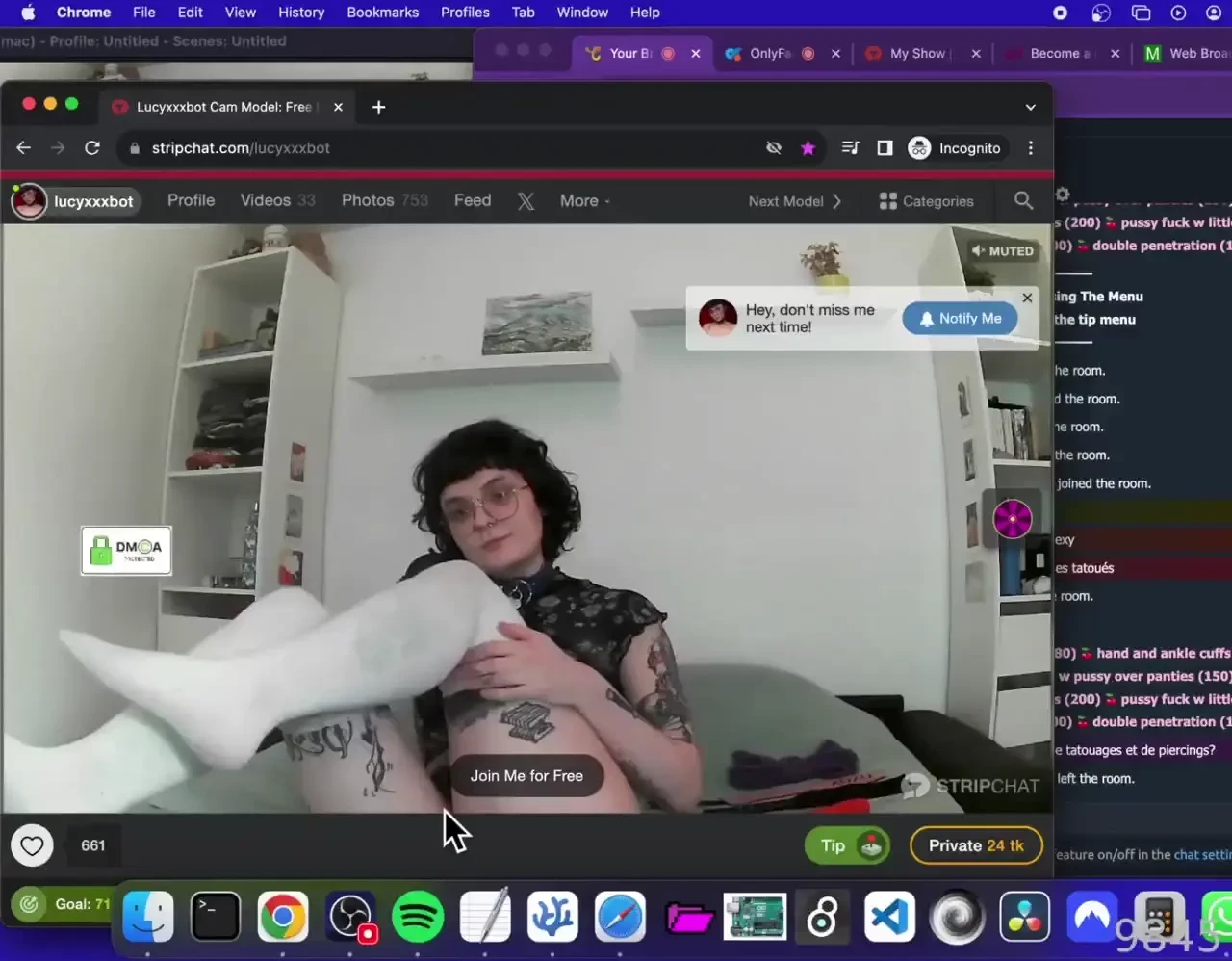Open SourceTree from the dock
Screen dimensions: 1232x961
tap(552, 917)
